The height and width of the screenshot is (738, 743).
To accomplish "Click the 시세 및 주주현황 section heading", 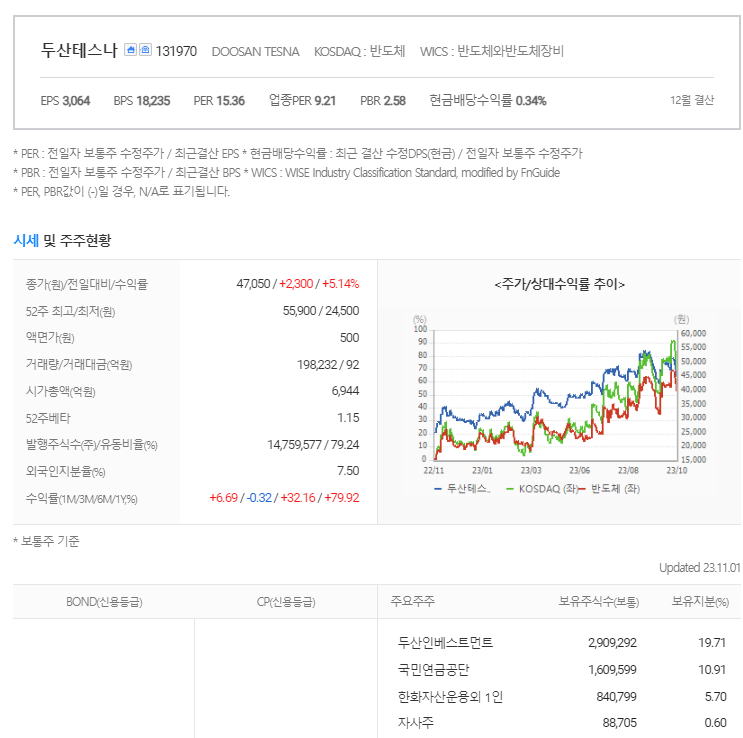I will pos(62,240).
